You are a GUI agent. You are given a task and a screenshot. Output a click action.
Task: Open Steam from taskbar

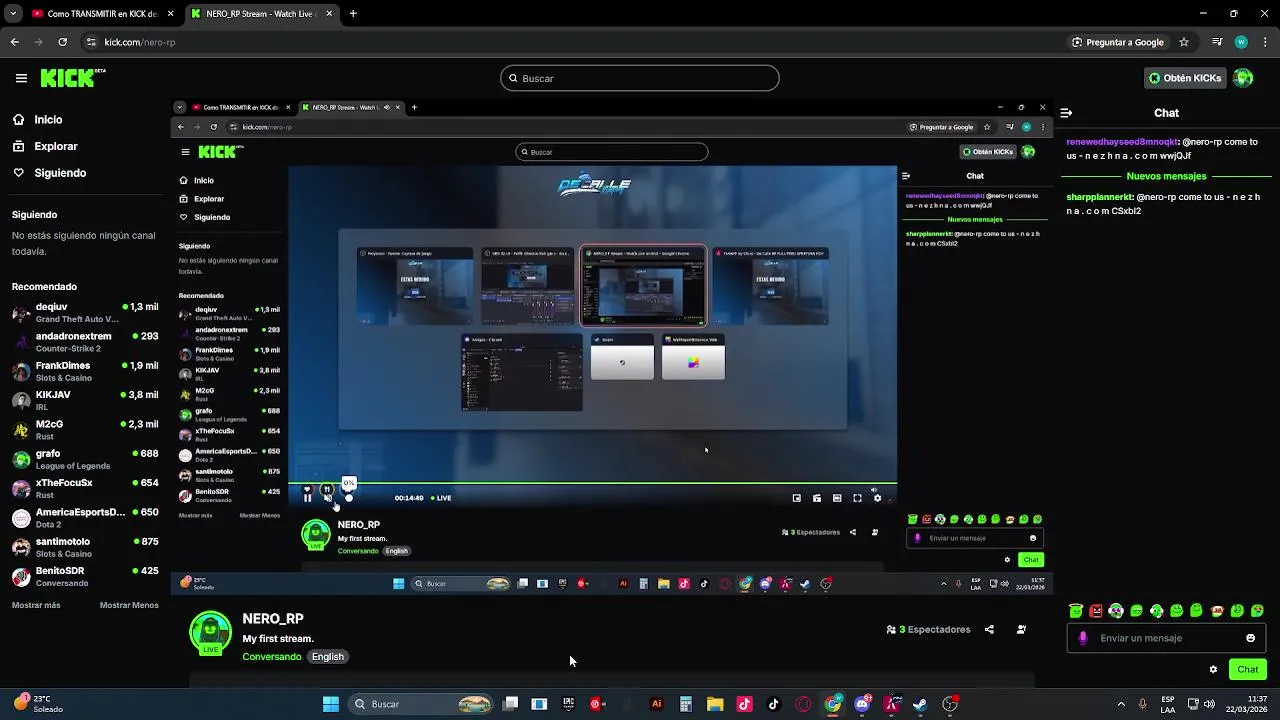921,704
